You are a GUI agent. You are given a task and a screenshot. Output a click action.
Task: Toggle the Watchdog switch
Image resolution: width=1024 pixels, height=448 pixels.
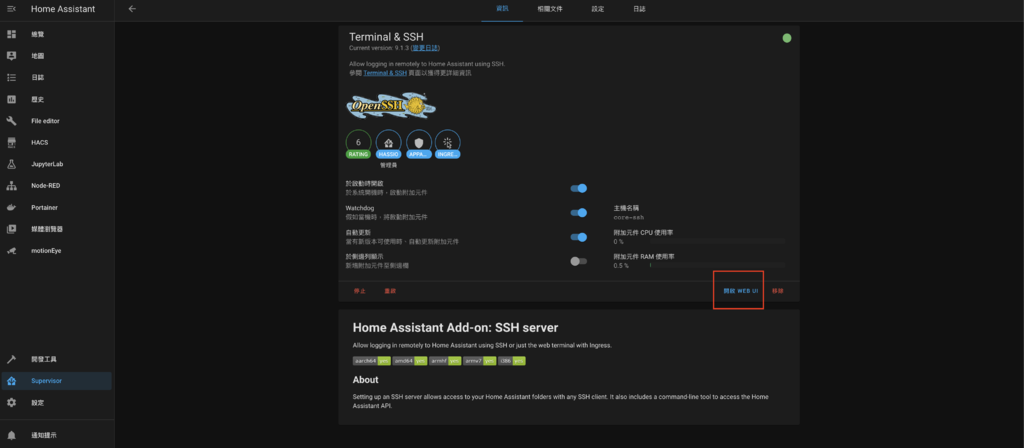579,212
